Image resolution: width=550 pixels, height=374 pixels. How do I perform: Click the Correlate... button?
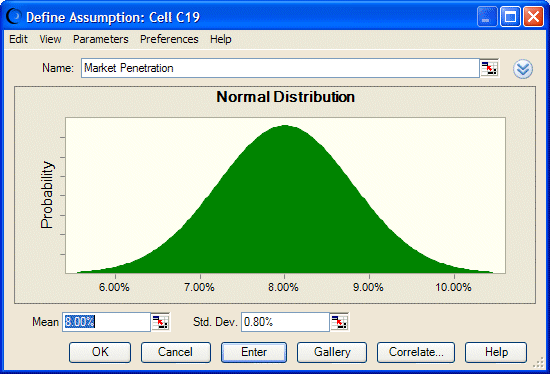(x=416, y=352)
